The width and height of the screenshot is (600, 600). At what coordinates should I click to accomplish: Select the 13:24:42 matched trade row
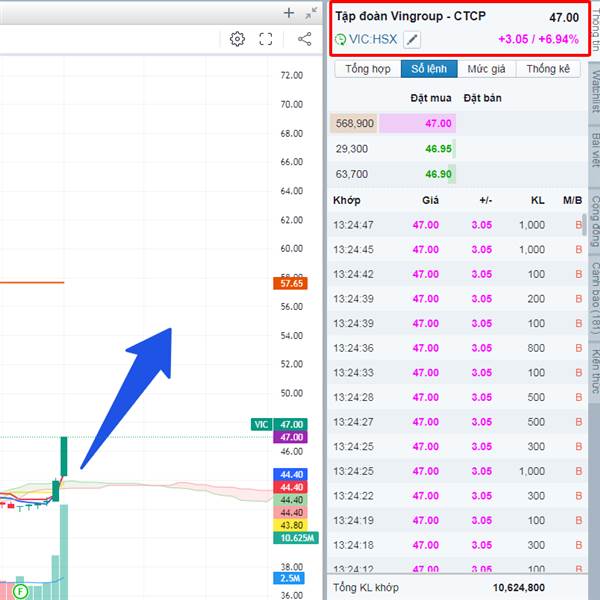click(457, 274)
